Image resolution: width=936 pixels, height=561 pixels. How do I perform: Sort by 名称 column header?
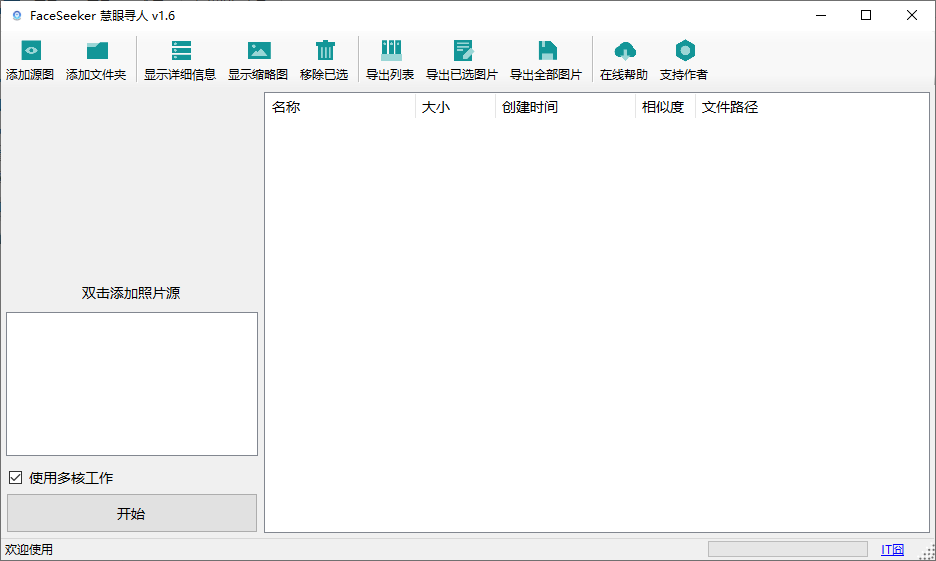click(x=339, y=107)
